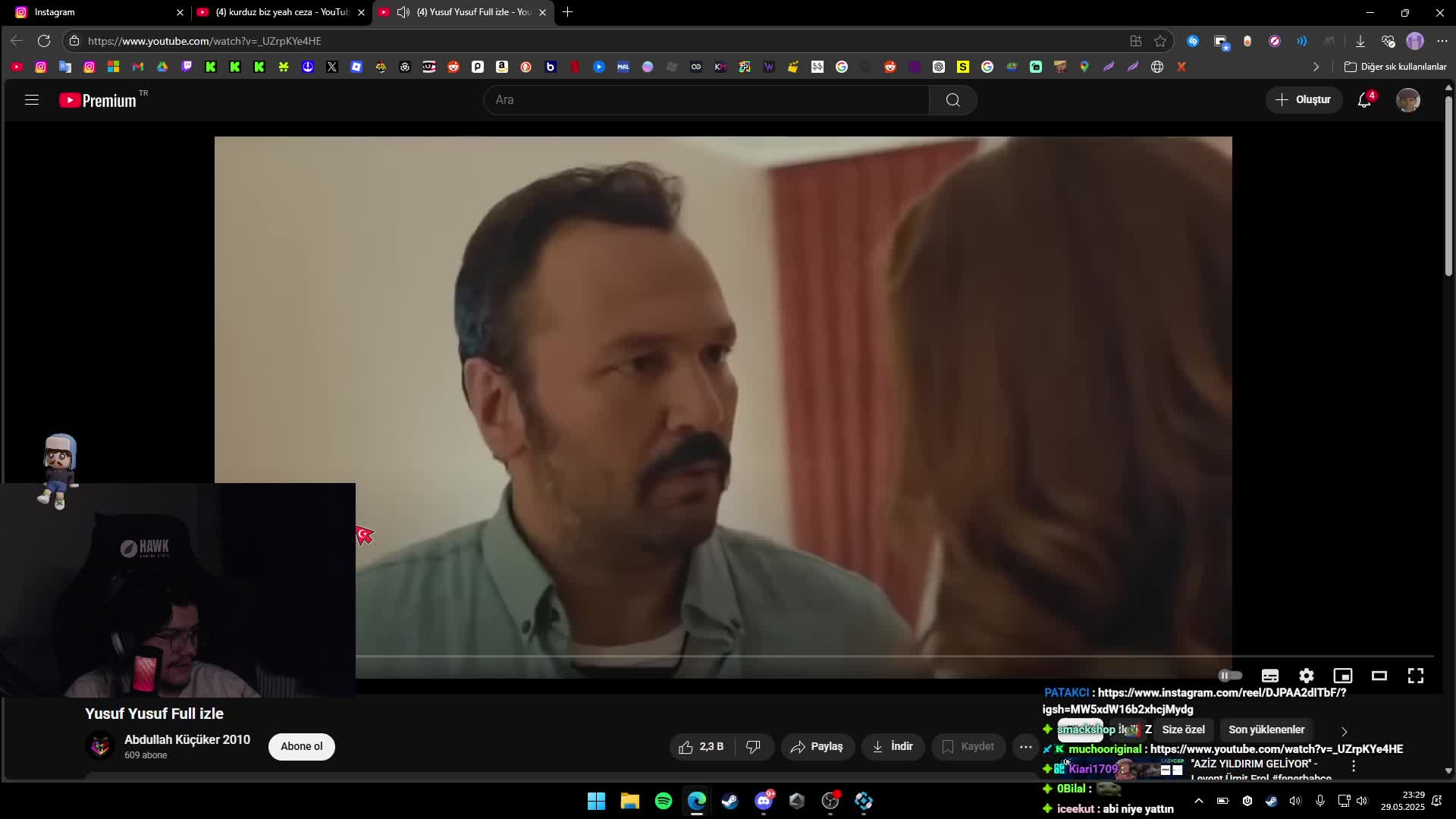Screen dimensions: 1456x819
Task: Click the İndir download button
Action: 893,747
